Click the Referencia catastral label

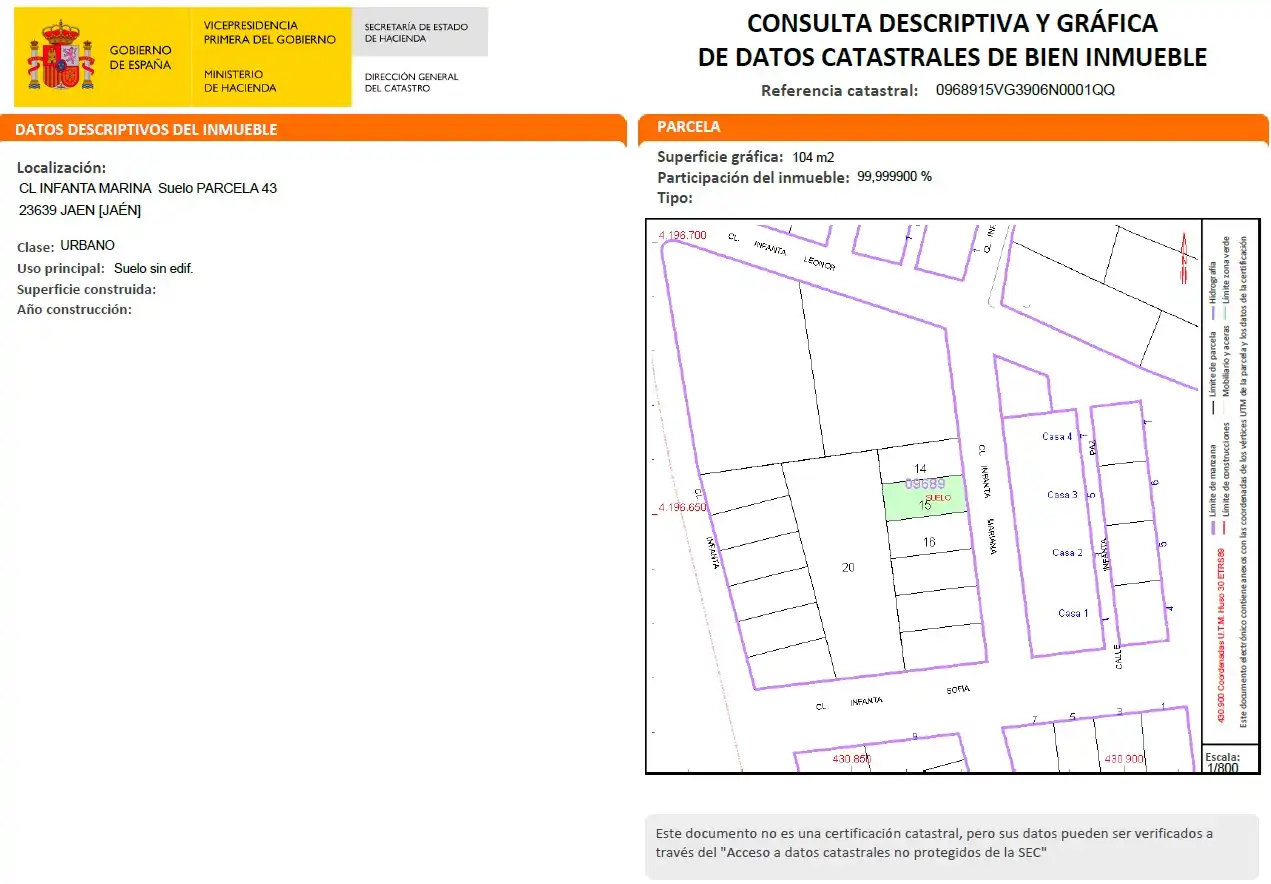pos(840,90)
